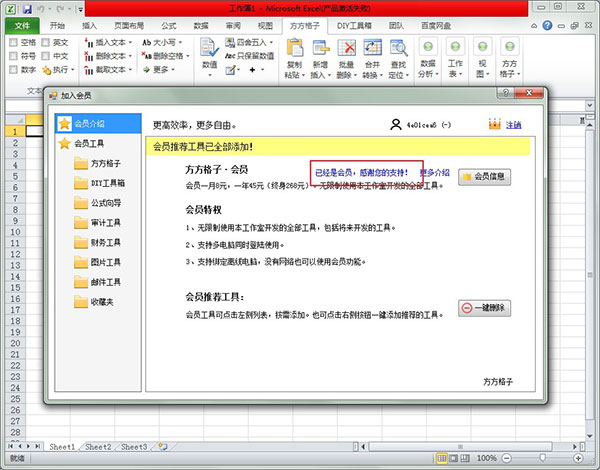Viewport: 600px width, 470px height.
Task: Click the 会员信息 button
Action: click(484, 176)
